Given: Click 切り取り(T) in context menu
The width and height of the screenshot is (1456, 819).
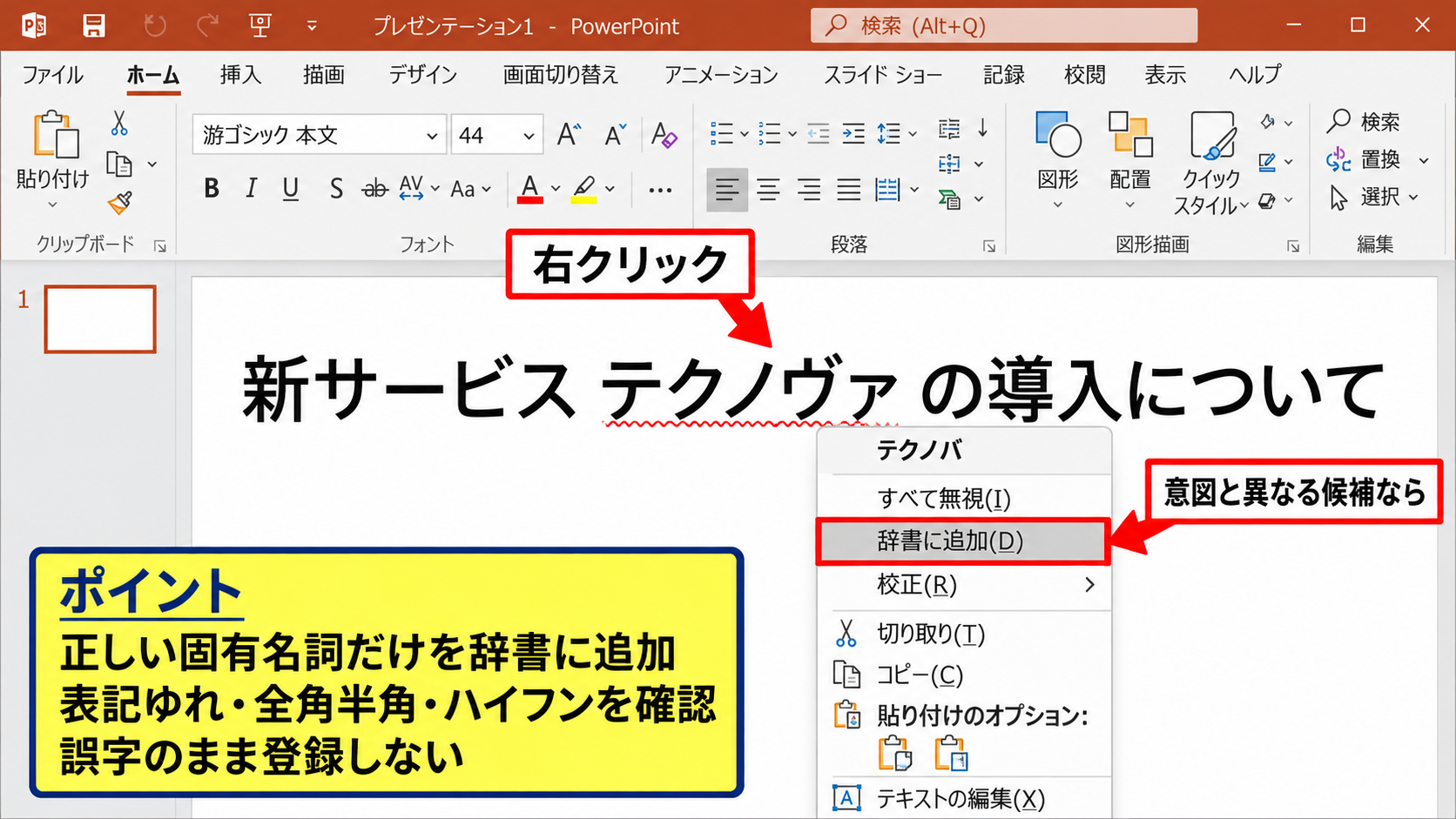Looking at the screenshot, I should click(x=965, y=634).
